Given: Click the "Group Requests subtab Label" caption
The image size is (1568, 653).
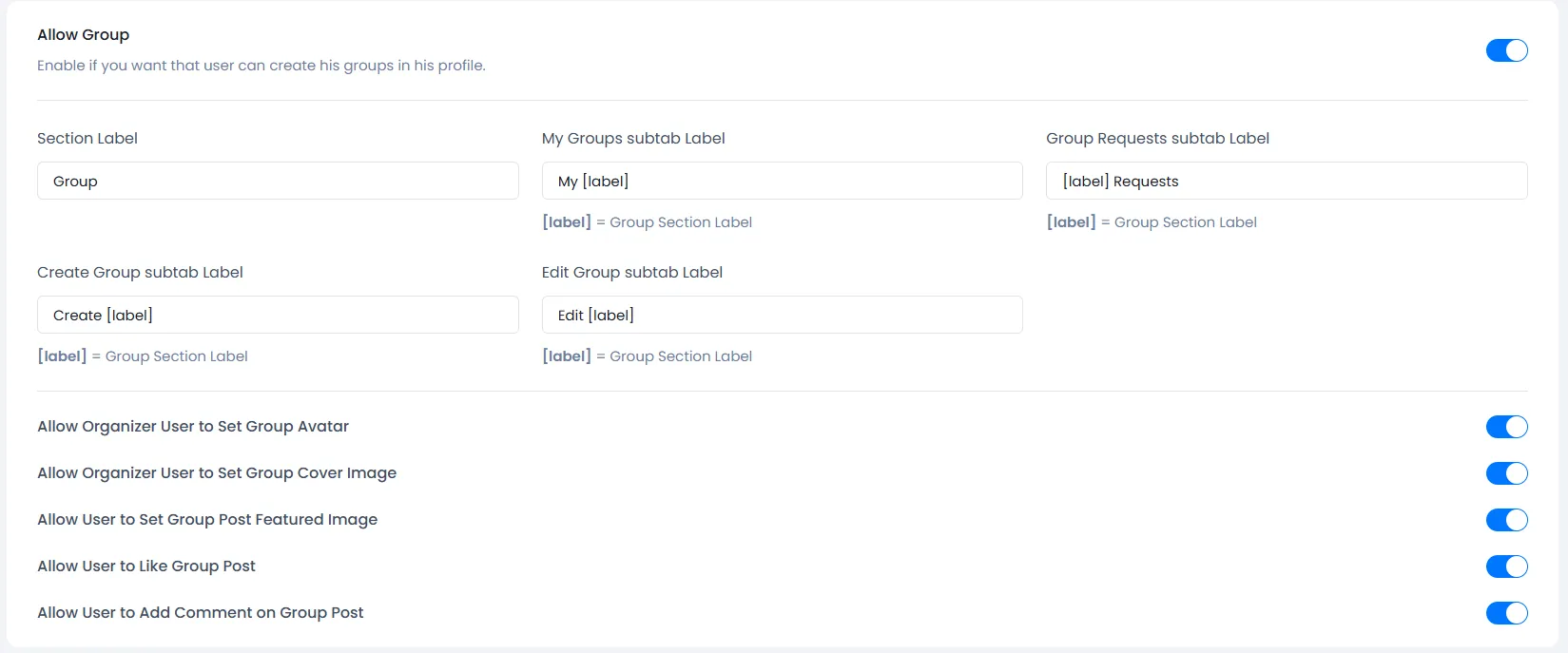Looking at the screenshot, I should [1157, 139].
